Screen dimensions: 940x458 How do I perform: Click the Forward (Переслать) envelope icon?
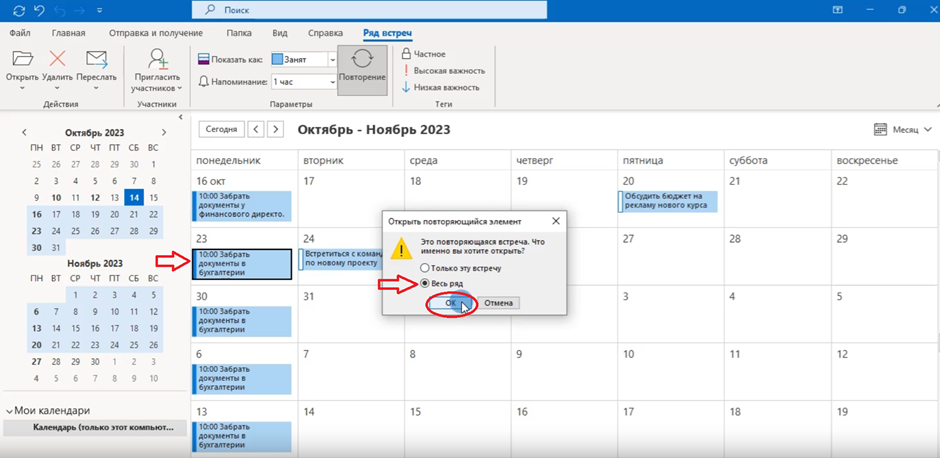96,60
